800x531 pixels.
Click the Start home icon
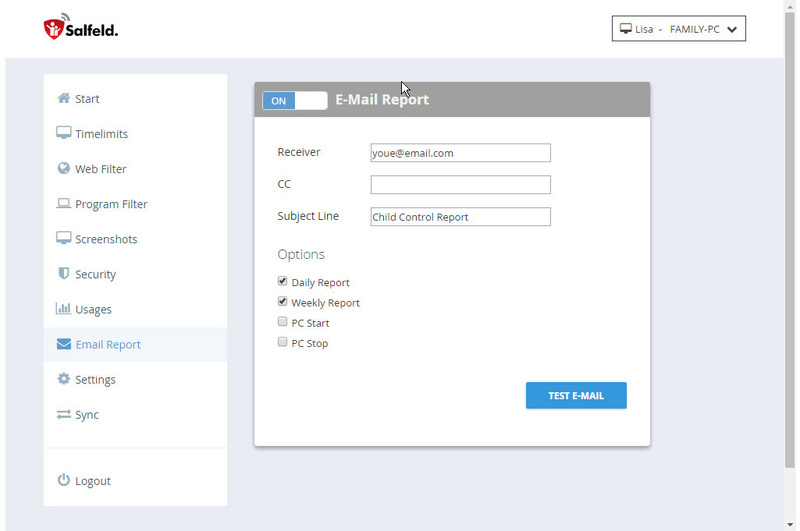coord(64,98)
